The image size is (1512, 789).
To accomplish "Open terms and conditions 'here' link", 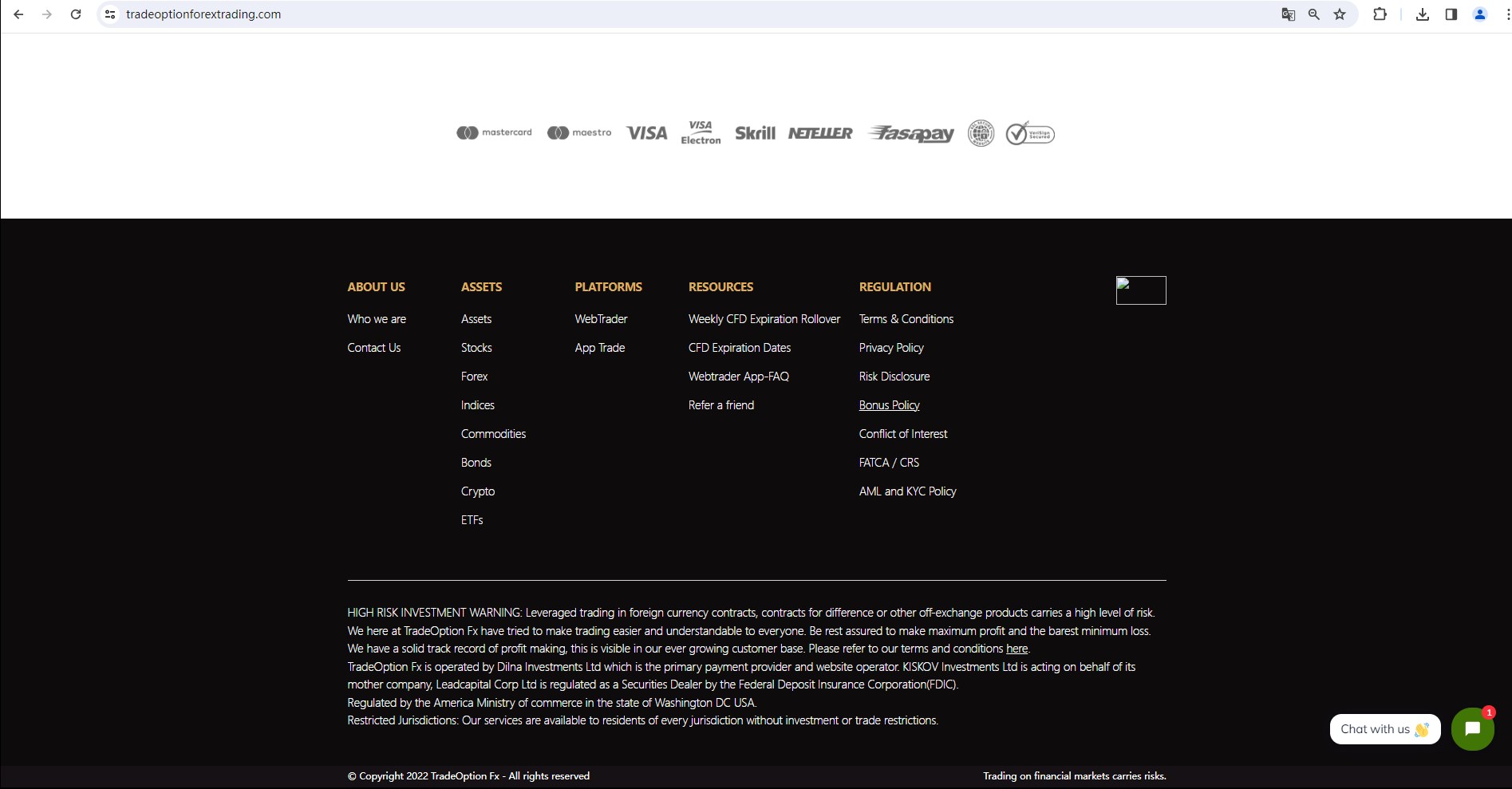I will (1017, 649).
